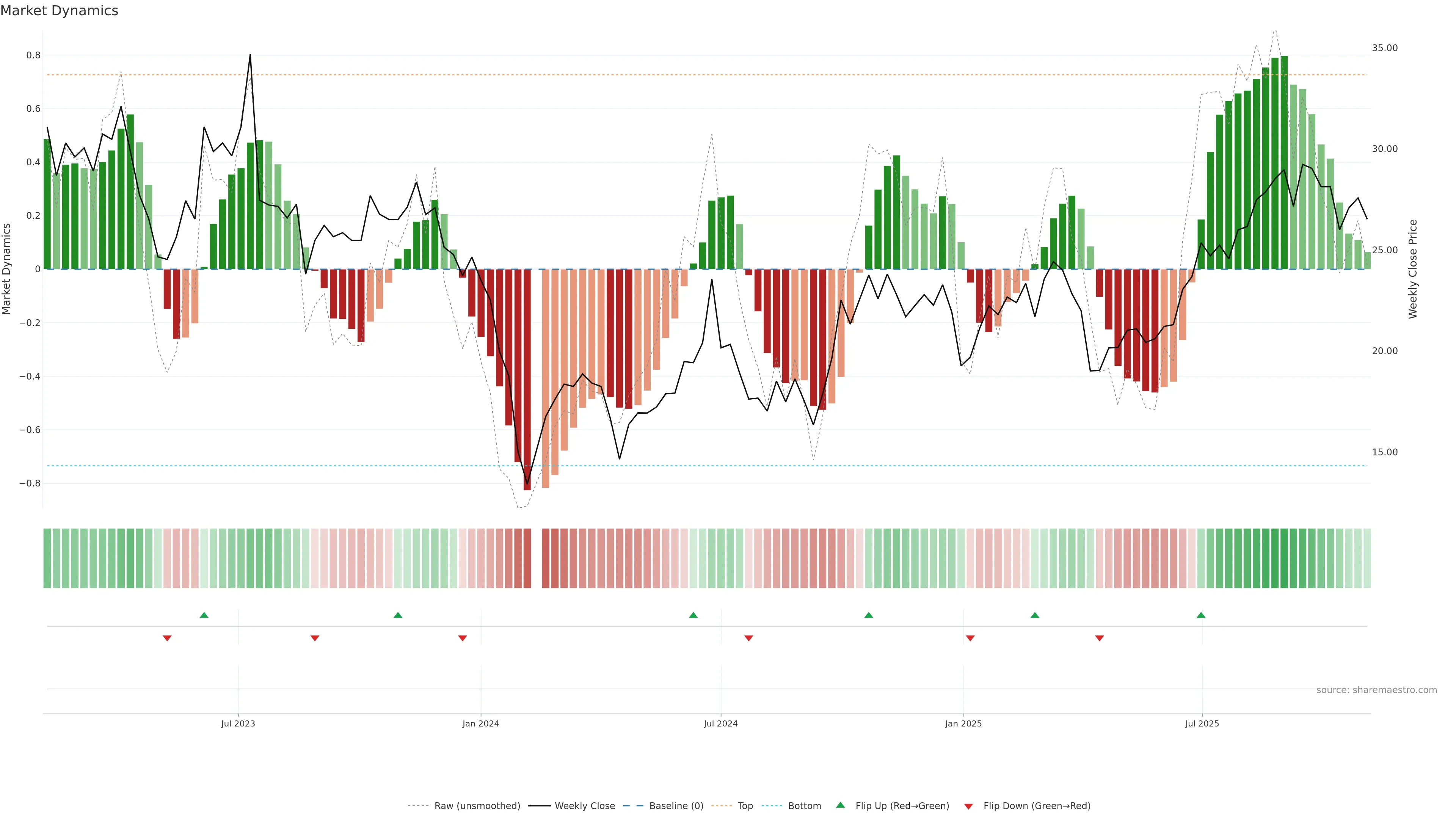Viewport: 1456px width, 819px height.
Task: Click the Flip Down red triangle legend icon
Action: (968, 806)
